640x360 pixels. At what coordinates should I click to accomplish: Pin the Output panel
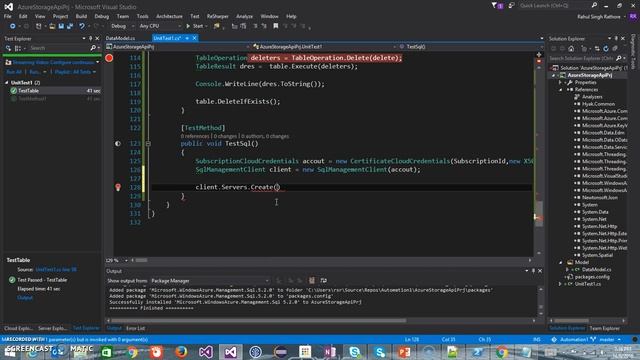coord(533,271)
